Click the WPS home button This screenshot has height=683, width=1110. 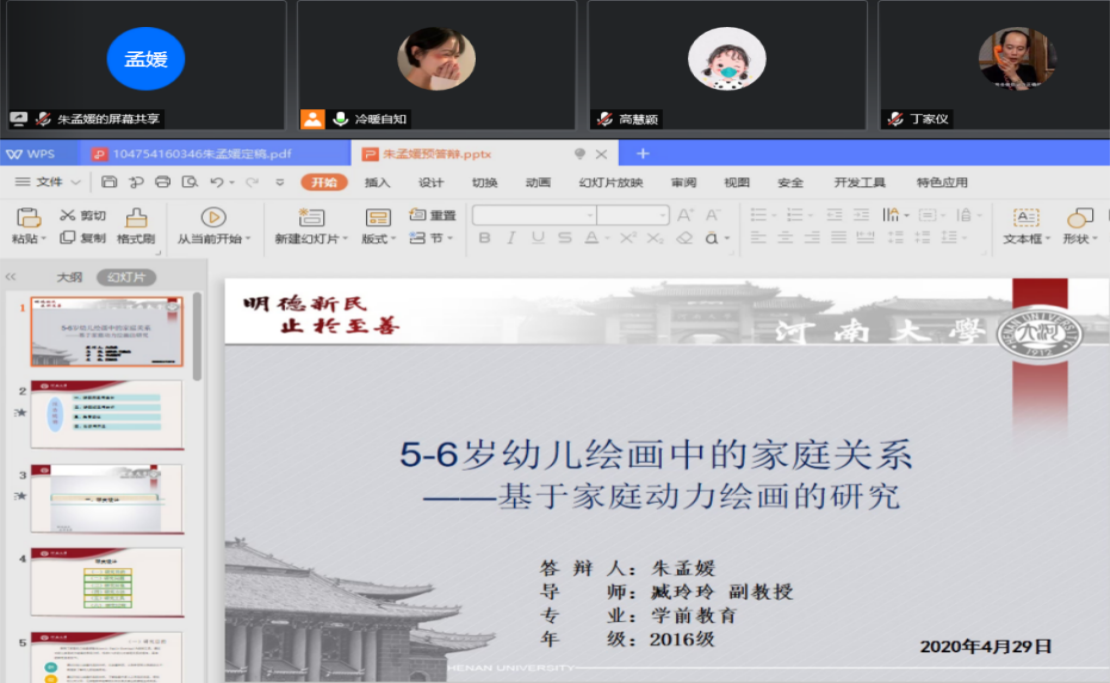tap(30, 154)
